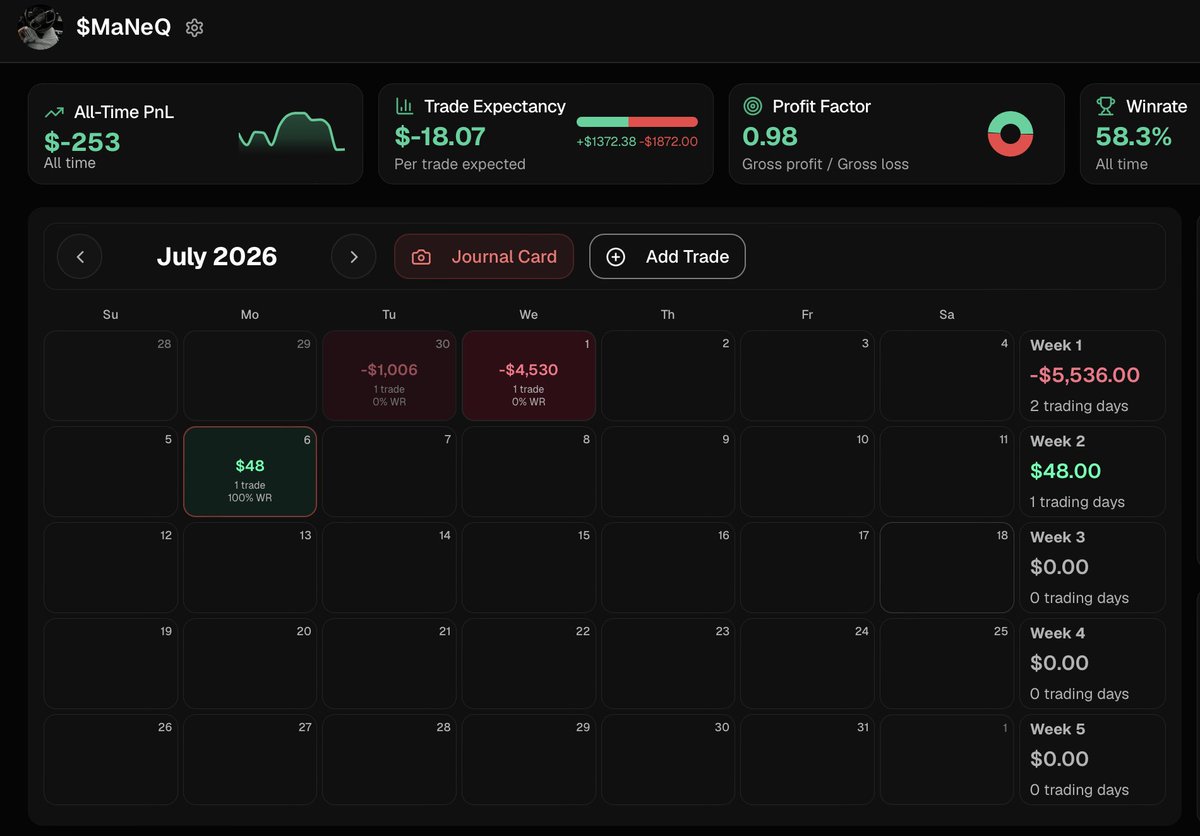Screen dimensions: 1200x836
Task: Select the July 26 calendar cell
Action: click(111, 759)
